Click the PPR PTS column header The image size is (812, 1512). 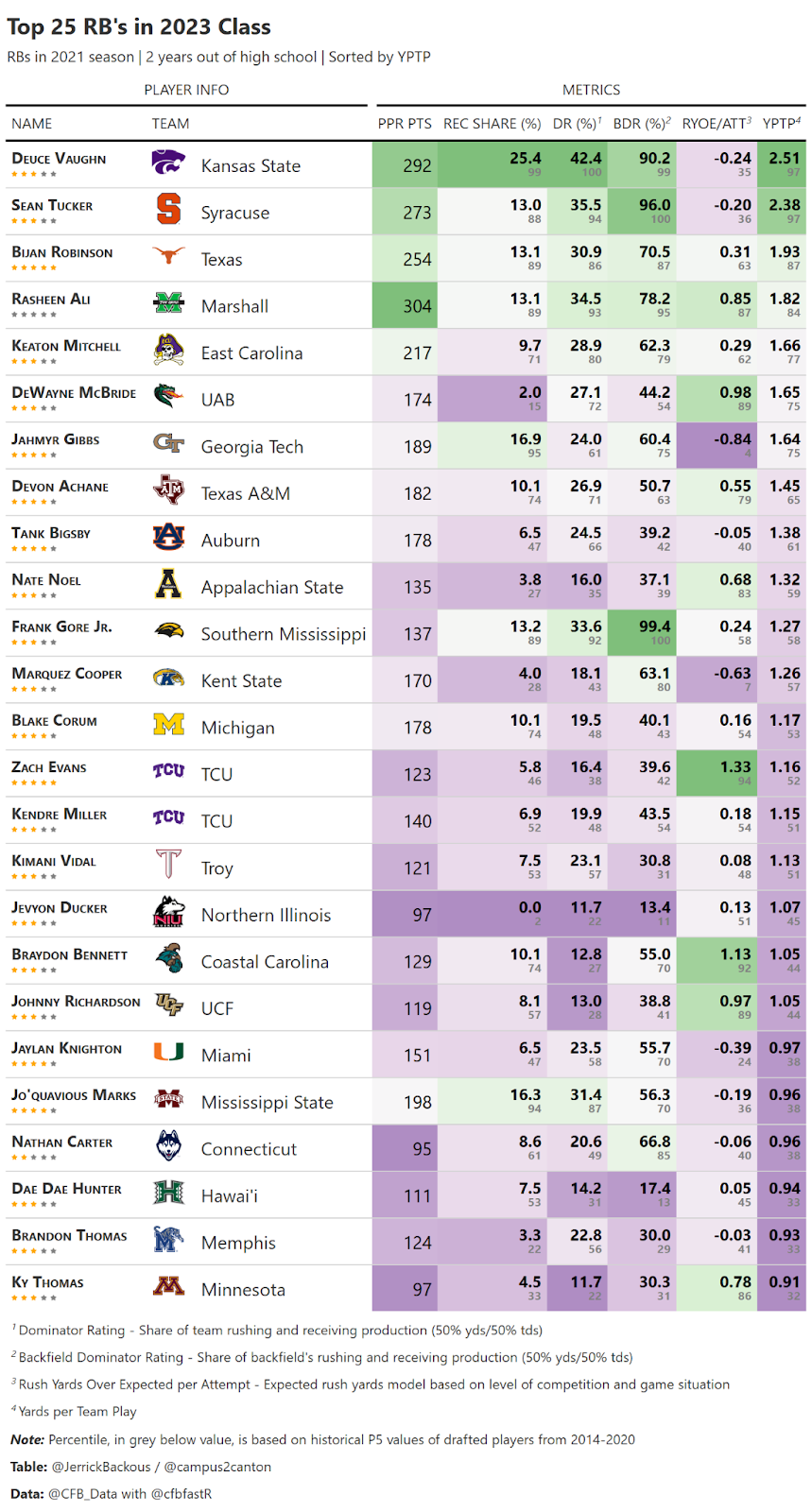[405, 124]
